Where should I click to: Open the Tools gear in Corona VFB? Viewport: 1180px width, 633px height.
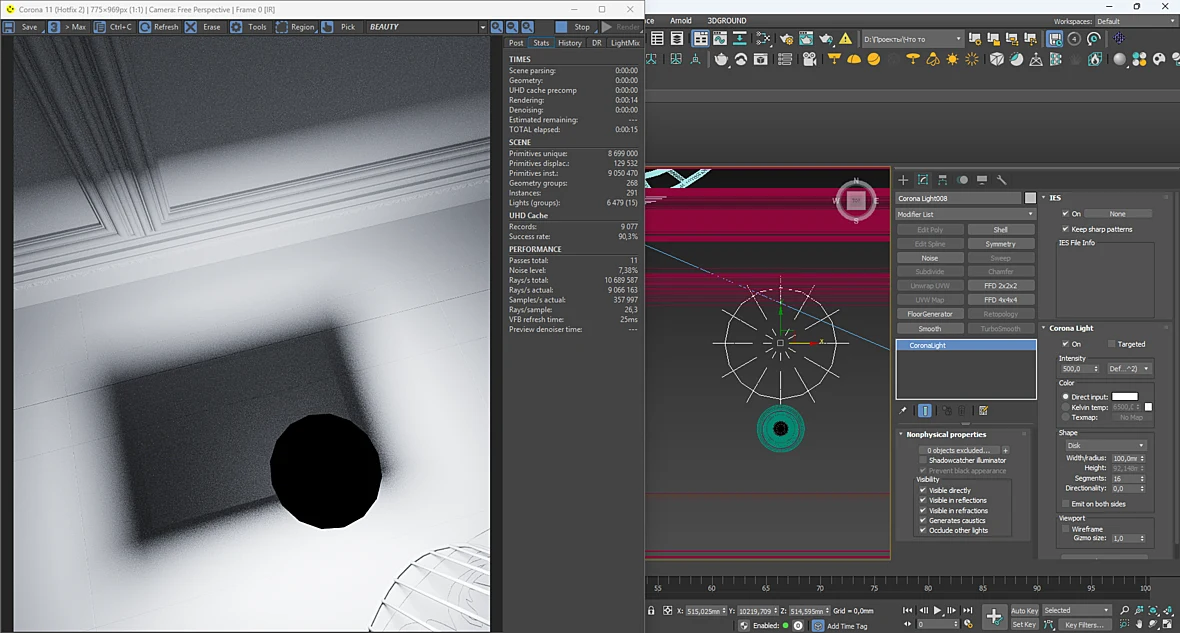click(x=236, y=26)
